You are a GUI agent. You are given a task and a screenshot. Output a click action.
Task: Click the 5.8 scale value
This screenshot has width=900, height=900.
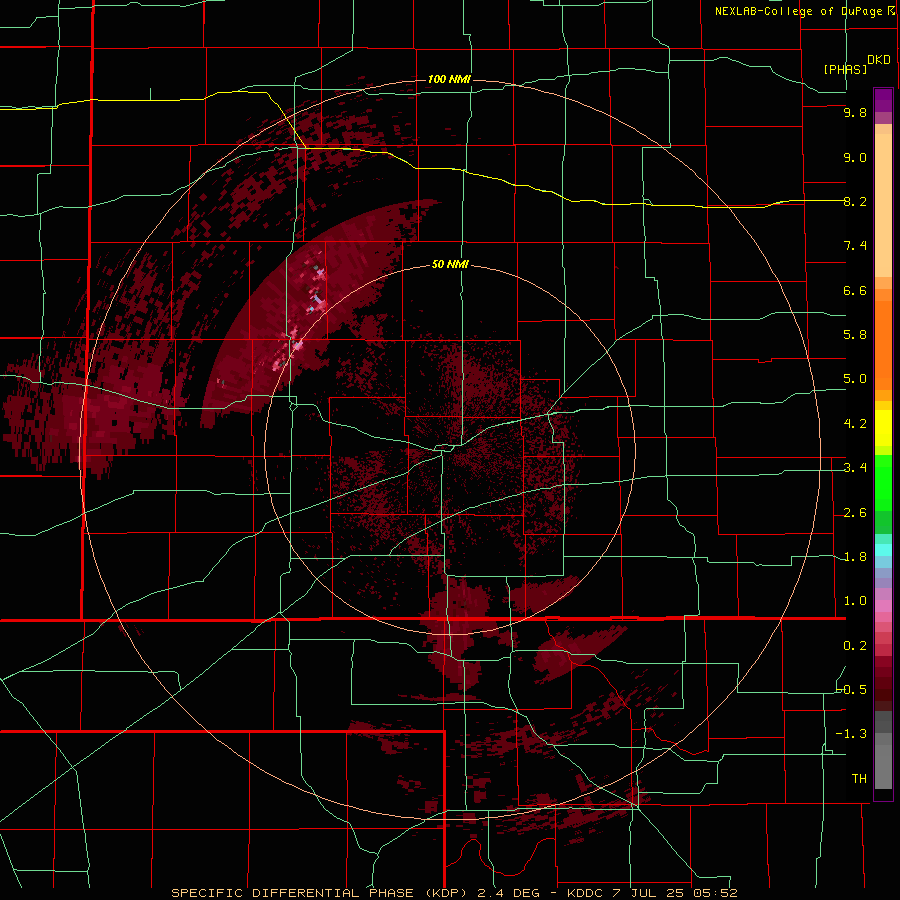click(x=855, y=335)
